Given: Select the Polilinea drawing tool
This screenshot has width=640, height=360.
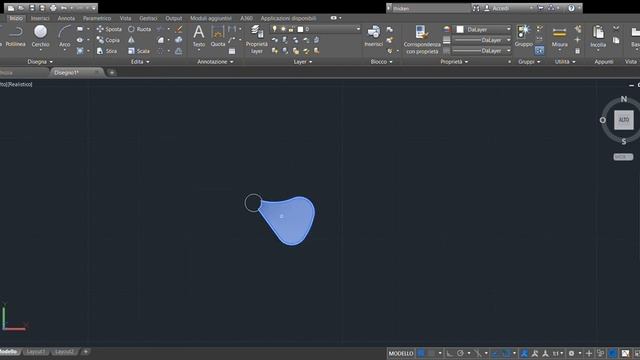Looking at the screenshot, I should click(16, 36).
